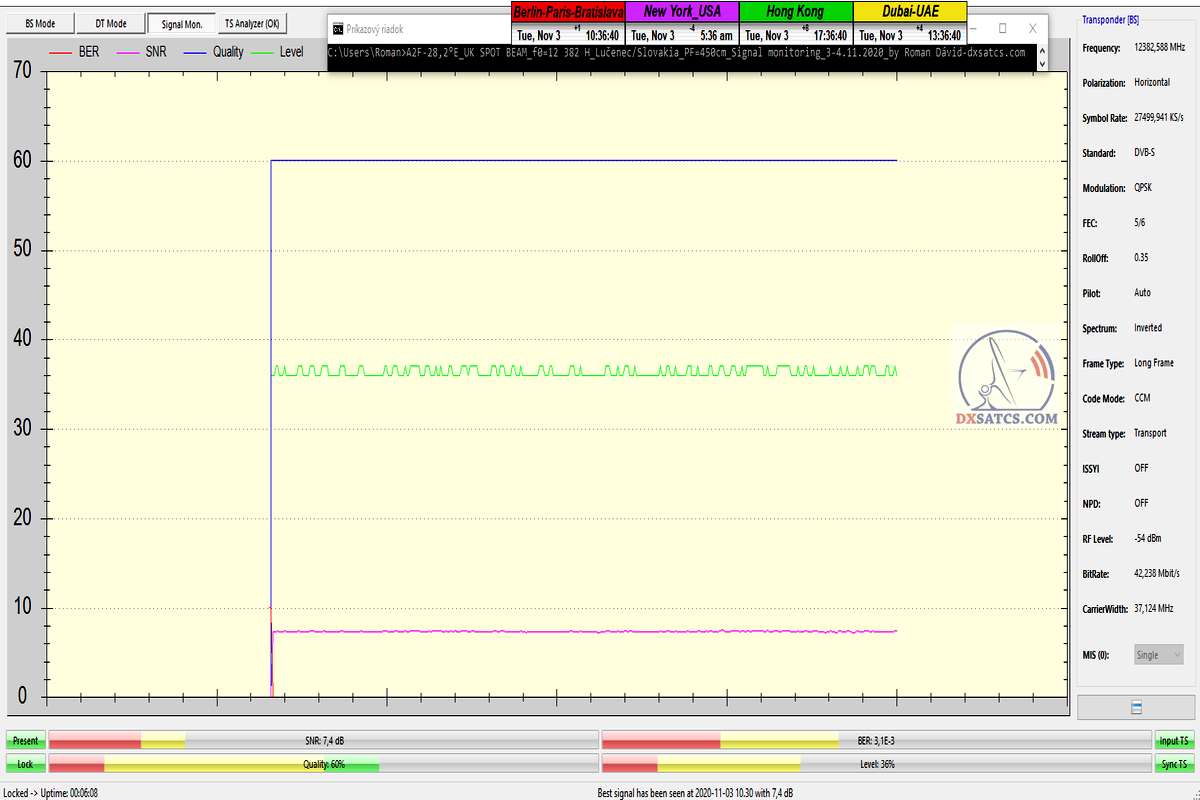
Task: Select the Signal Mon. tab
Action: [181, 23]
